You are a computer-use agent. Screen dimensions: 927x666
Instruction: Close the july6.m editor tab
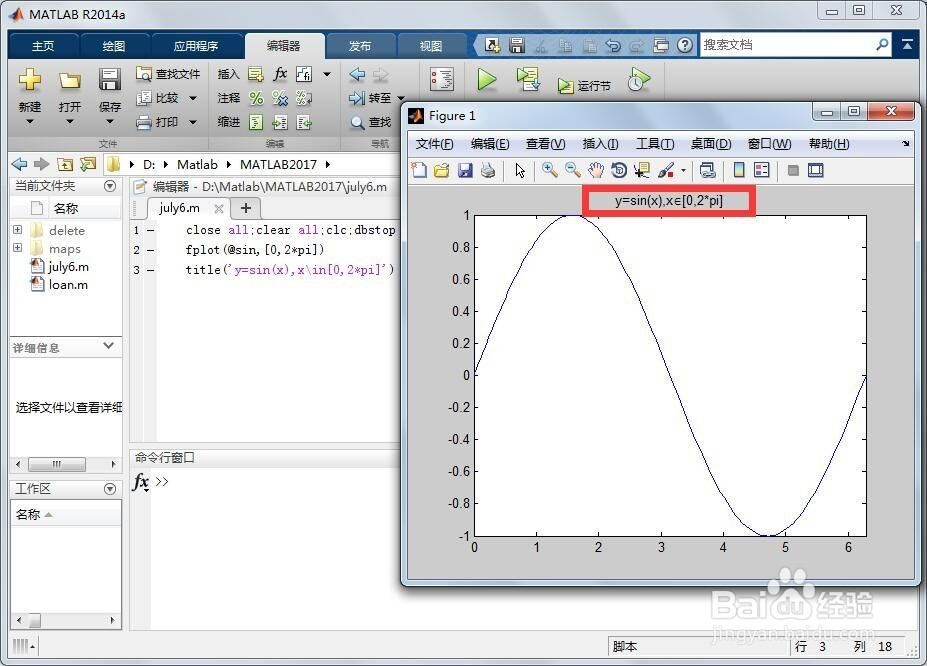click(x=219, y=209)
